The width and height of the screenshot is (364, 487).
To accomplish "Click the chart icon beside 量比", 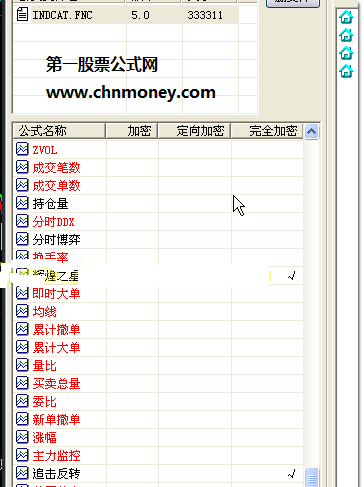I will pos(22,365).
